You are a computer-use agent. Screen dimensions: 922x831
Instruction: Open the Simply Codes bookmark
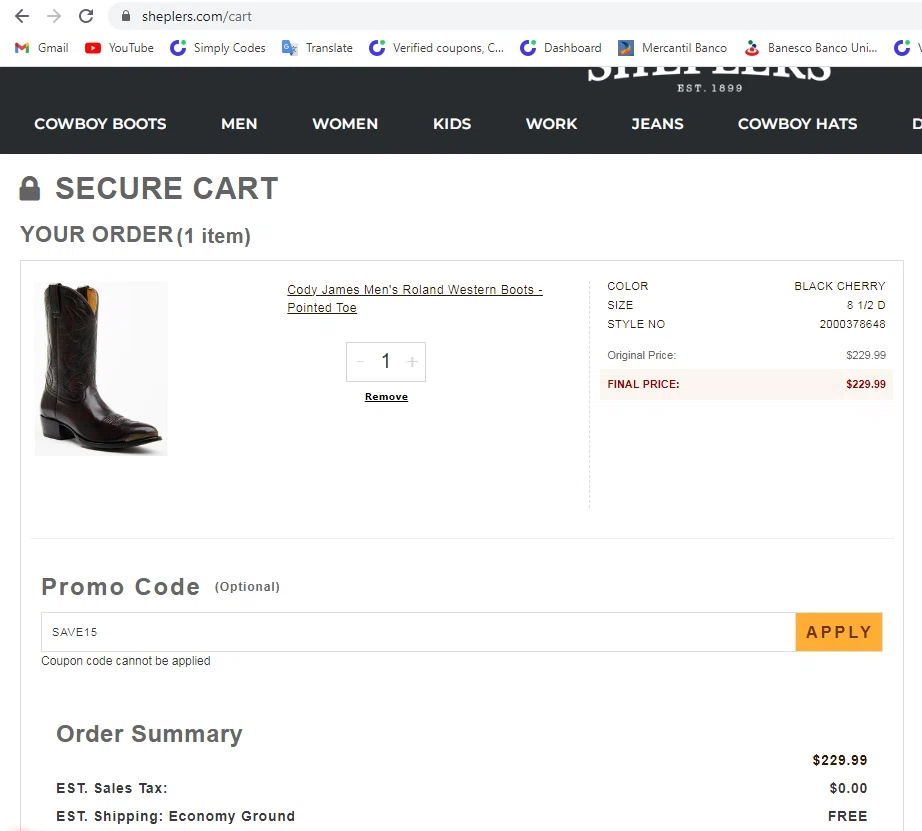point(218,48)
